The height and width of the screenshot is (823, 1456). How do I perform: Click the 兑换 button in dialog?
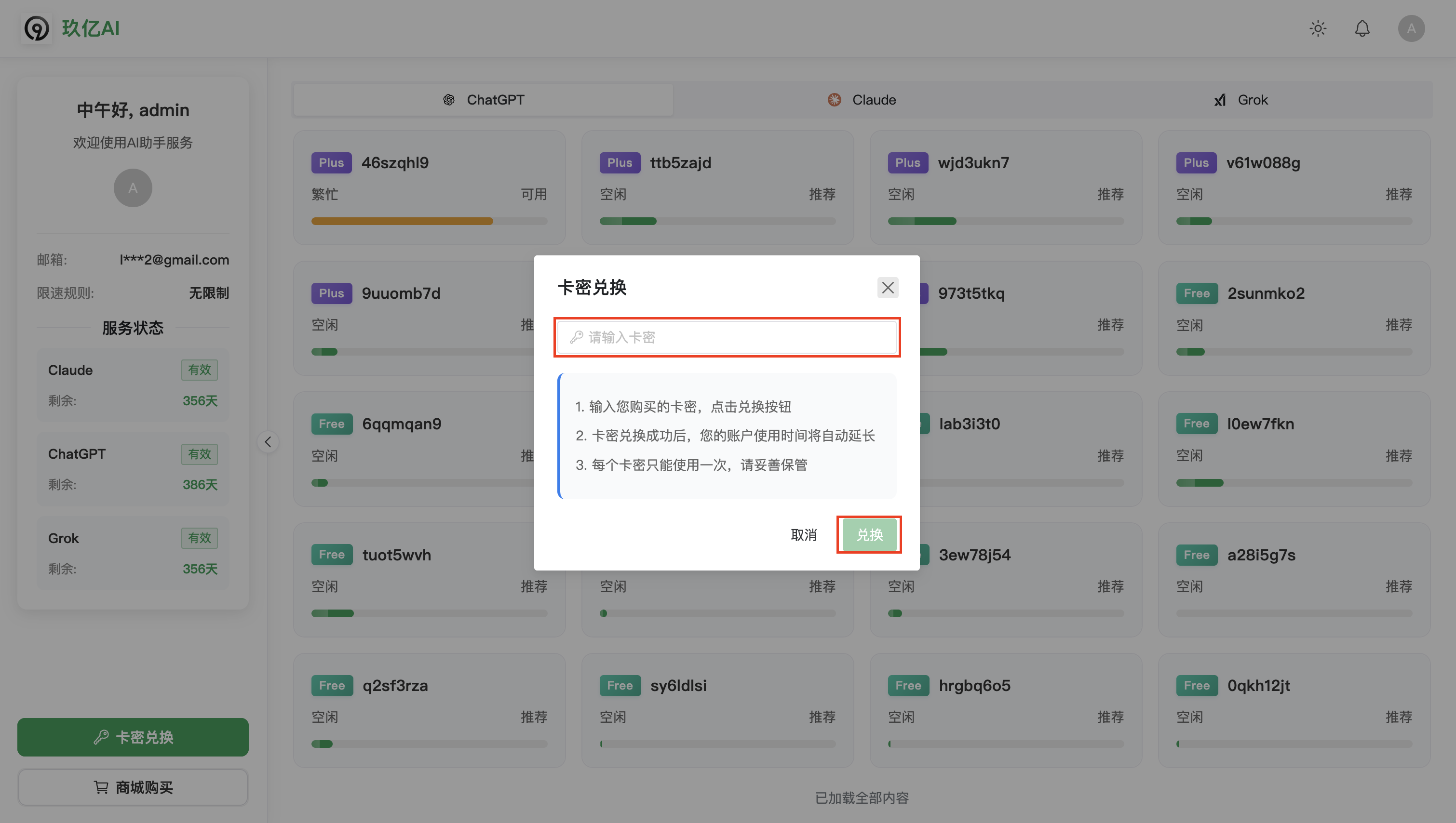[x=869, y=534]
